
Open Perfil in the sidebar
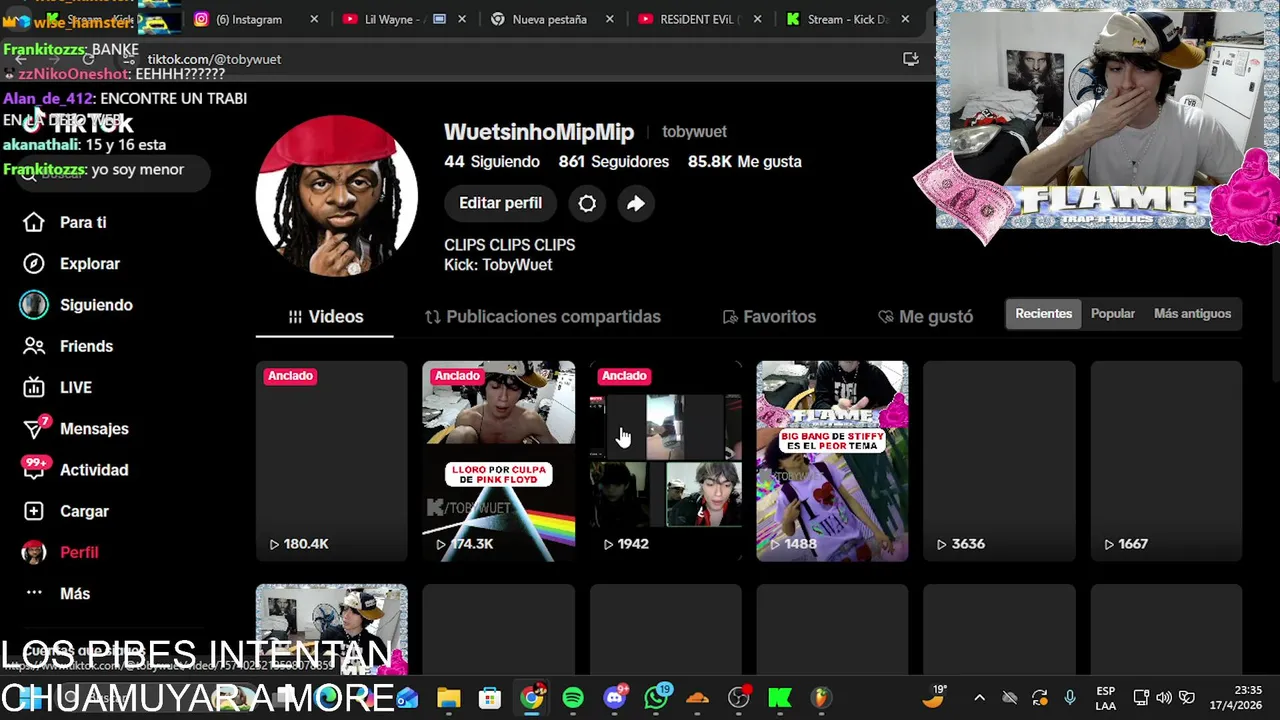tap(62, 552)
